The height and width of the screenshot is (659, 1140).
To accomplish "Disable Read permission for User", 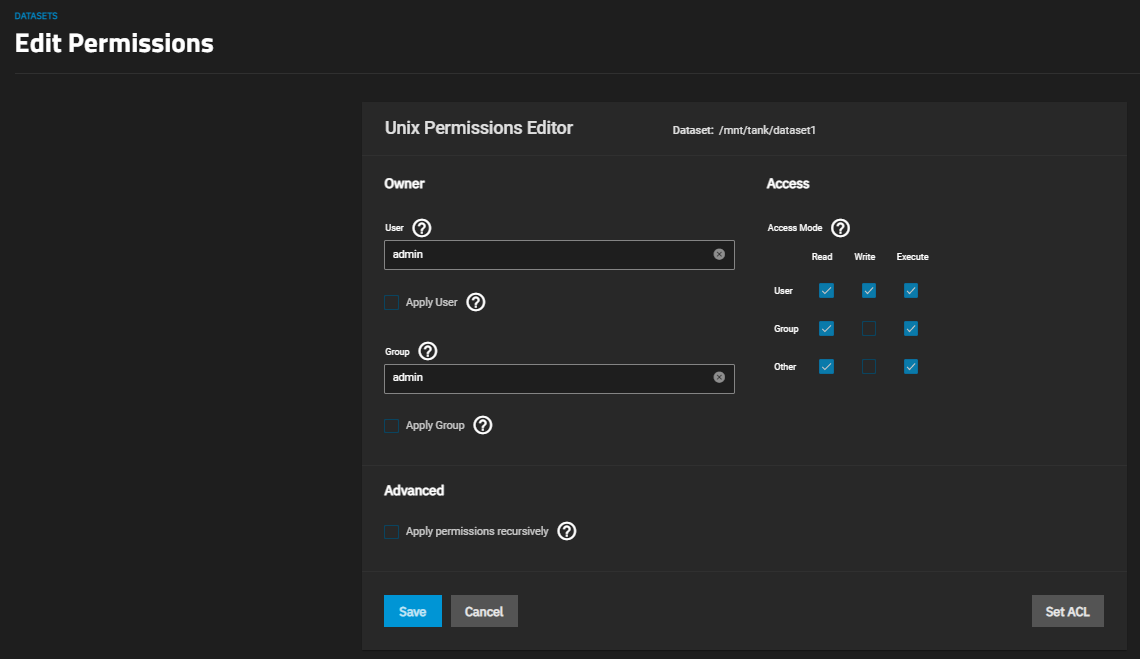I will coord(826,291).
